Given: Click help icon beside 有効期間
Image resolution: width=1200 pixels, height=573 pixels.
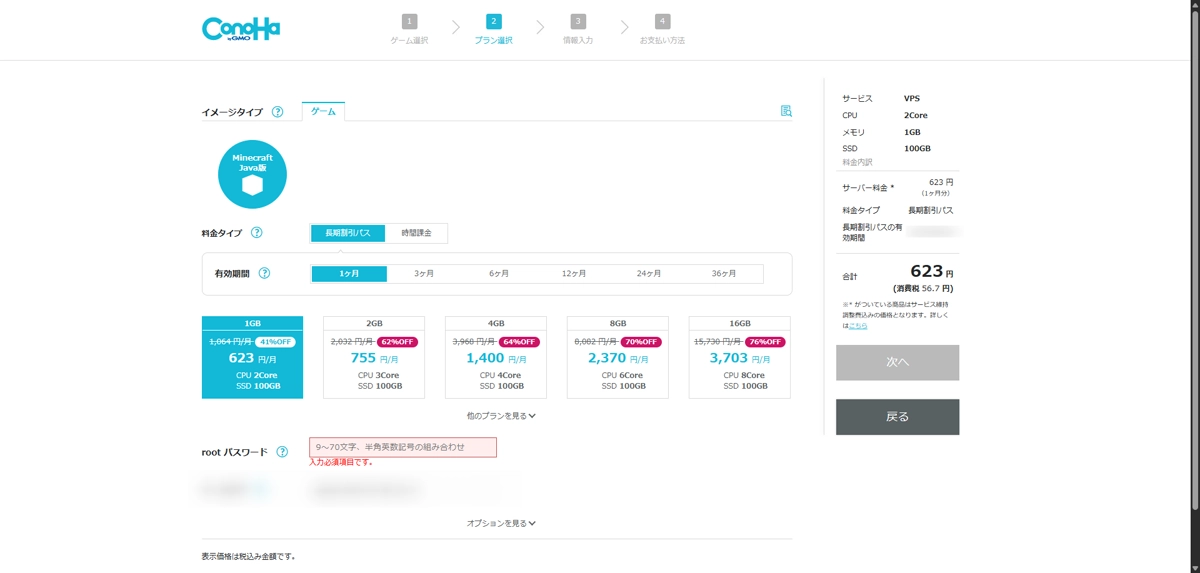Looking at the screenshot, I should 264,273.
